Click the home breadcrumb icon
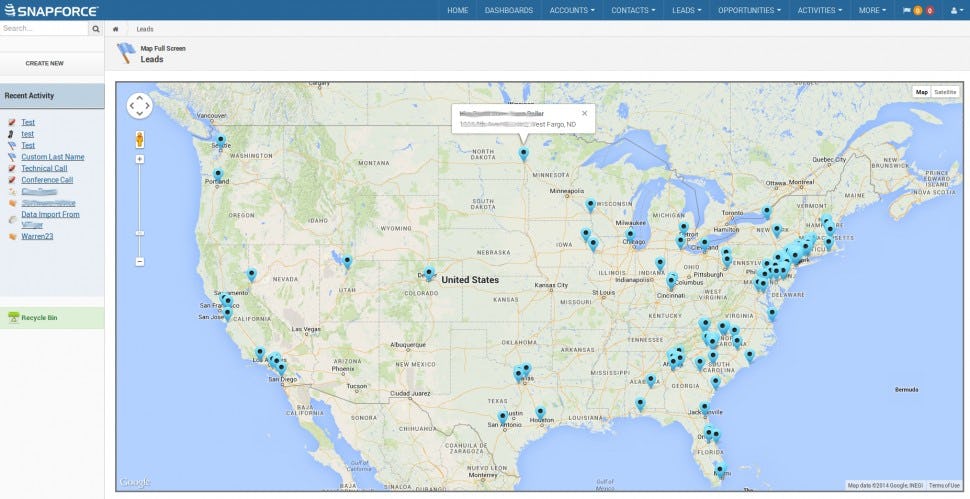The height and width of the screenshot is (499, 970). tap(116, 29)
